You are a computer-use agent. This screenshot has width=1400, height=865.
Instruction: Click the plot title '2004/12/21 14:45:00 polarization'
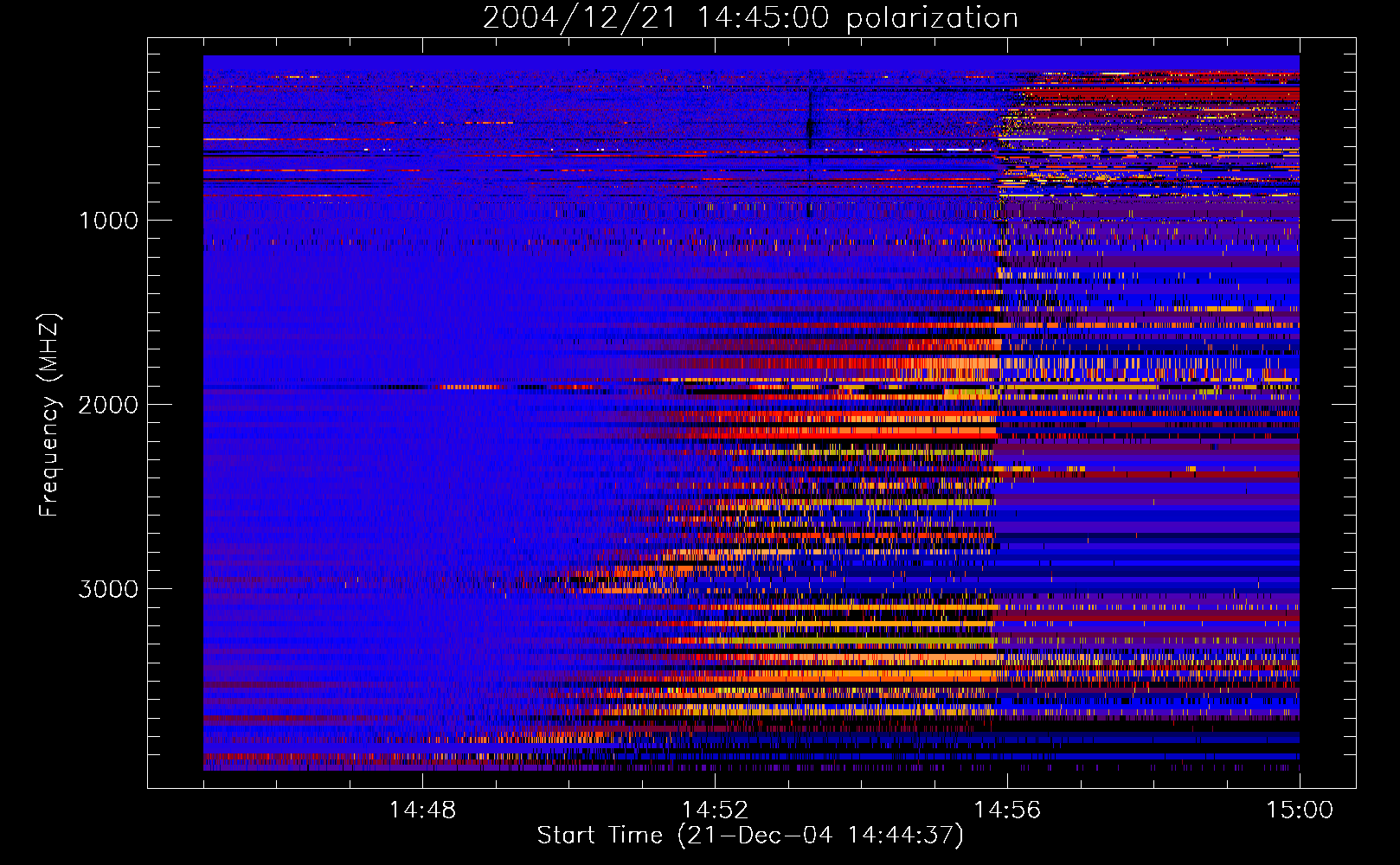pyautogui.click(x=750, y=18)
